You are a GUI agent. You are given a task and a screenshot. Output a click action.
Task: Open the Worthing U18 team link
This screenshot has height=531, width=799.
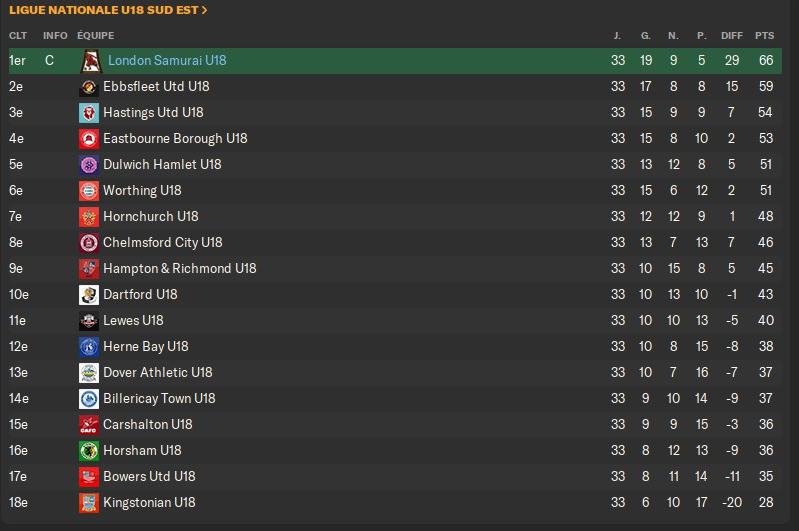tap(142, 191)
